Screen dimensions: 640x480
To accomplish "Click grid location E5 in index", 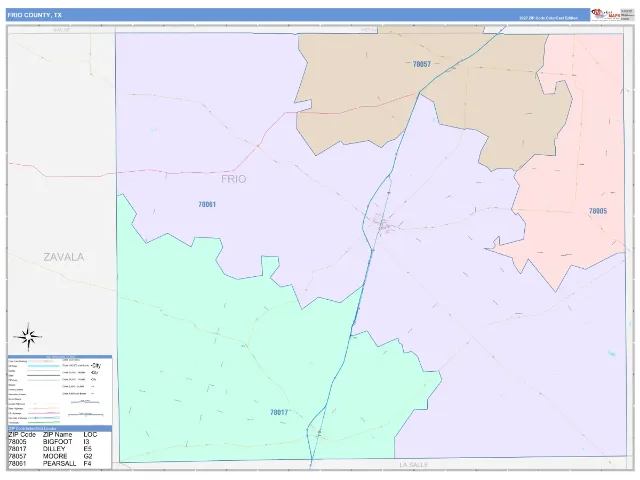I will 87,449.
